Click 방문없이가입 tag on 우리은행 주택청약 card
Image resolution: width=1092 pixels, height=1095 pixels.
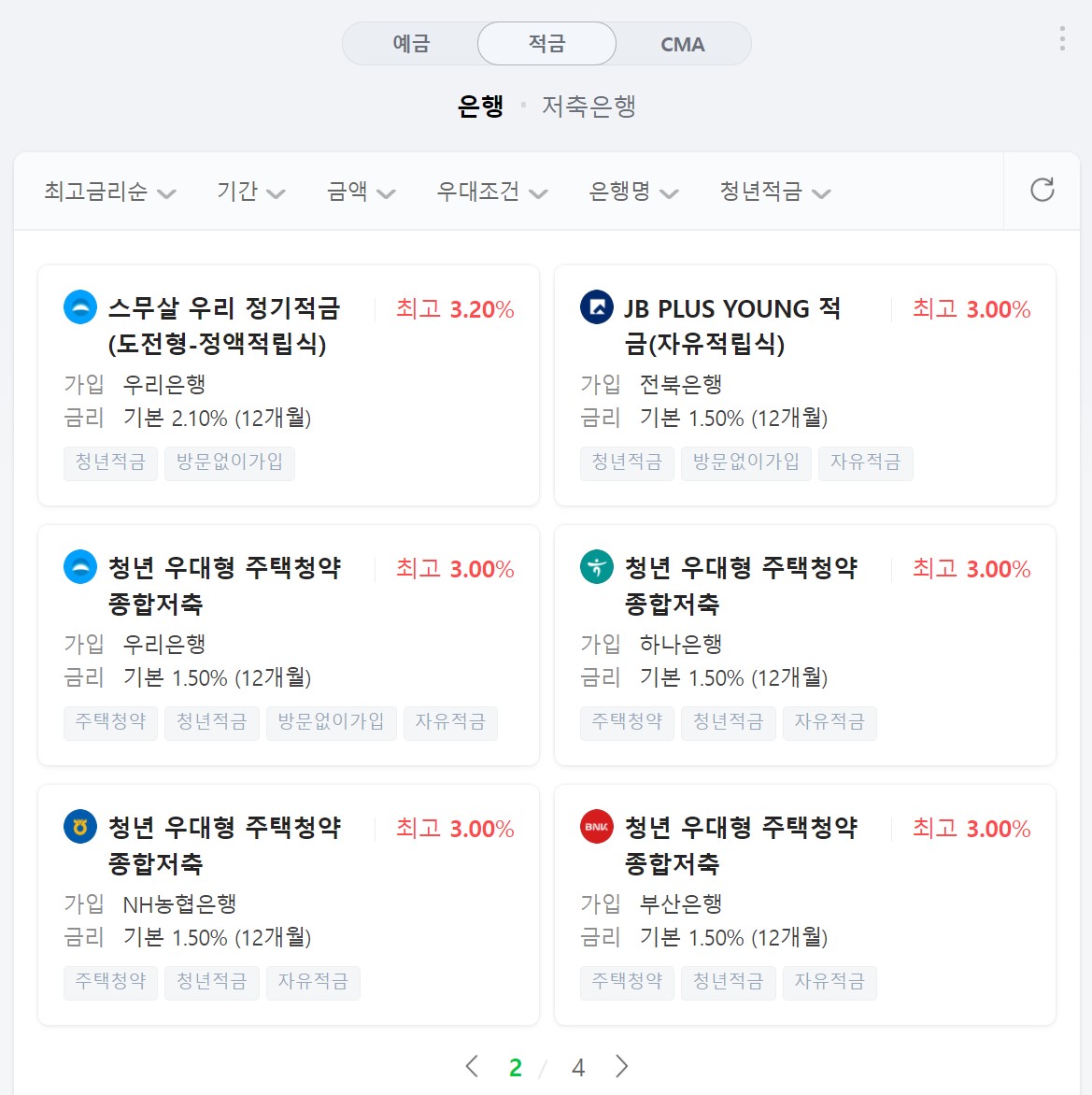tap(332, 722)
